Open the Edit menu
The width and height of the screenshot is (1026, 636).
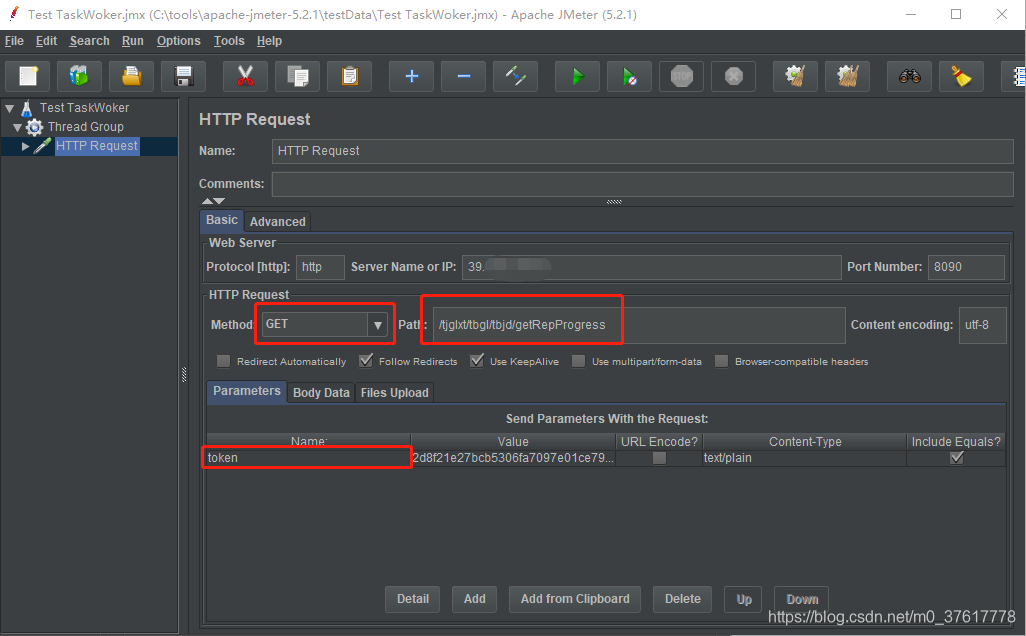pos(46,41)
